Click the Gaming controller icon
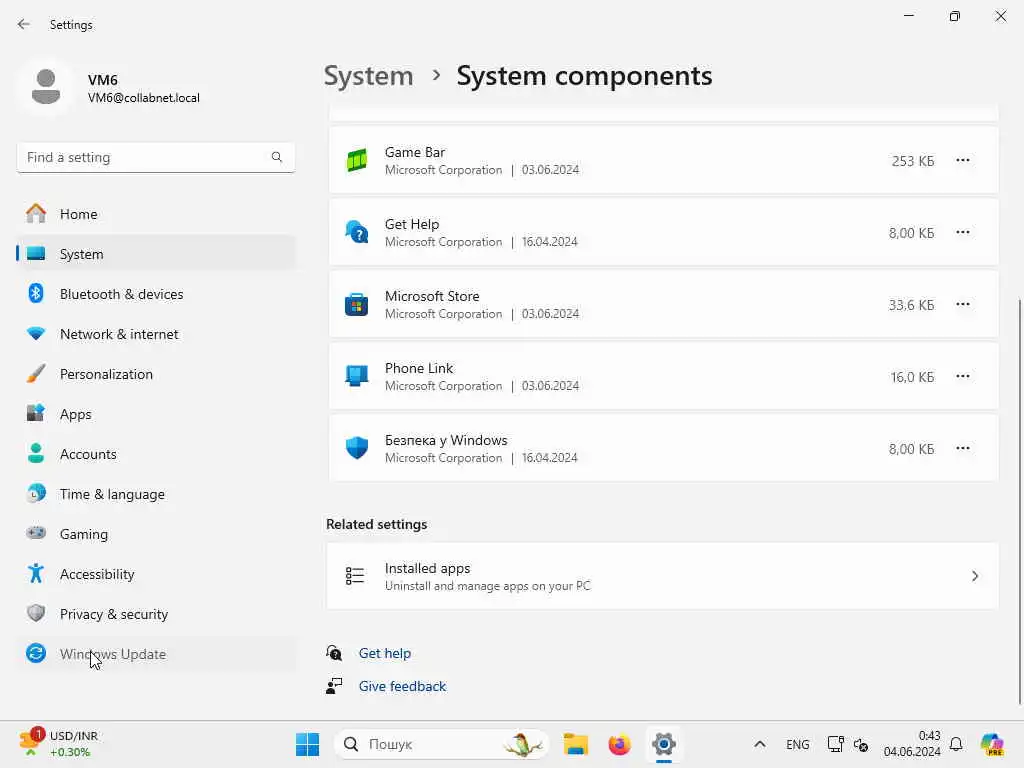Screen dimensions: 1024x768 point(36,534)
